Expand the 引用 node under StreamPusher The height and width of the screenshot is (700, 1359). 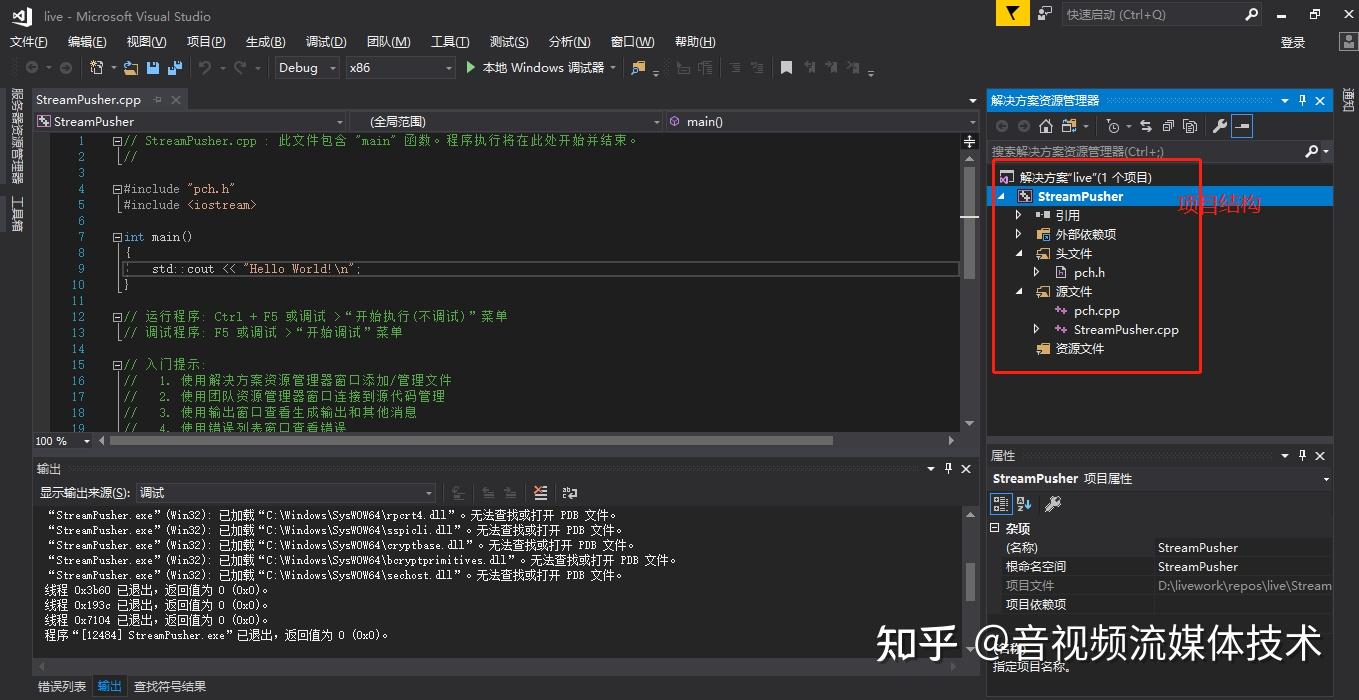coord(1018,214)
